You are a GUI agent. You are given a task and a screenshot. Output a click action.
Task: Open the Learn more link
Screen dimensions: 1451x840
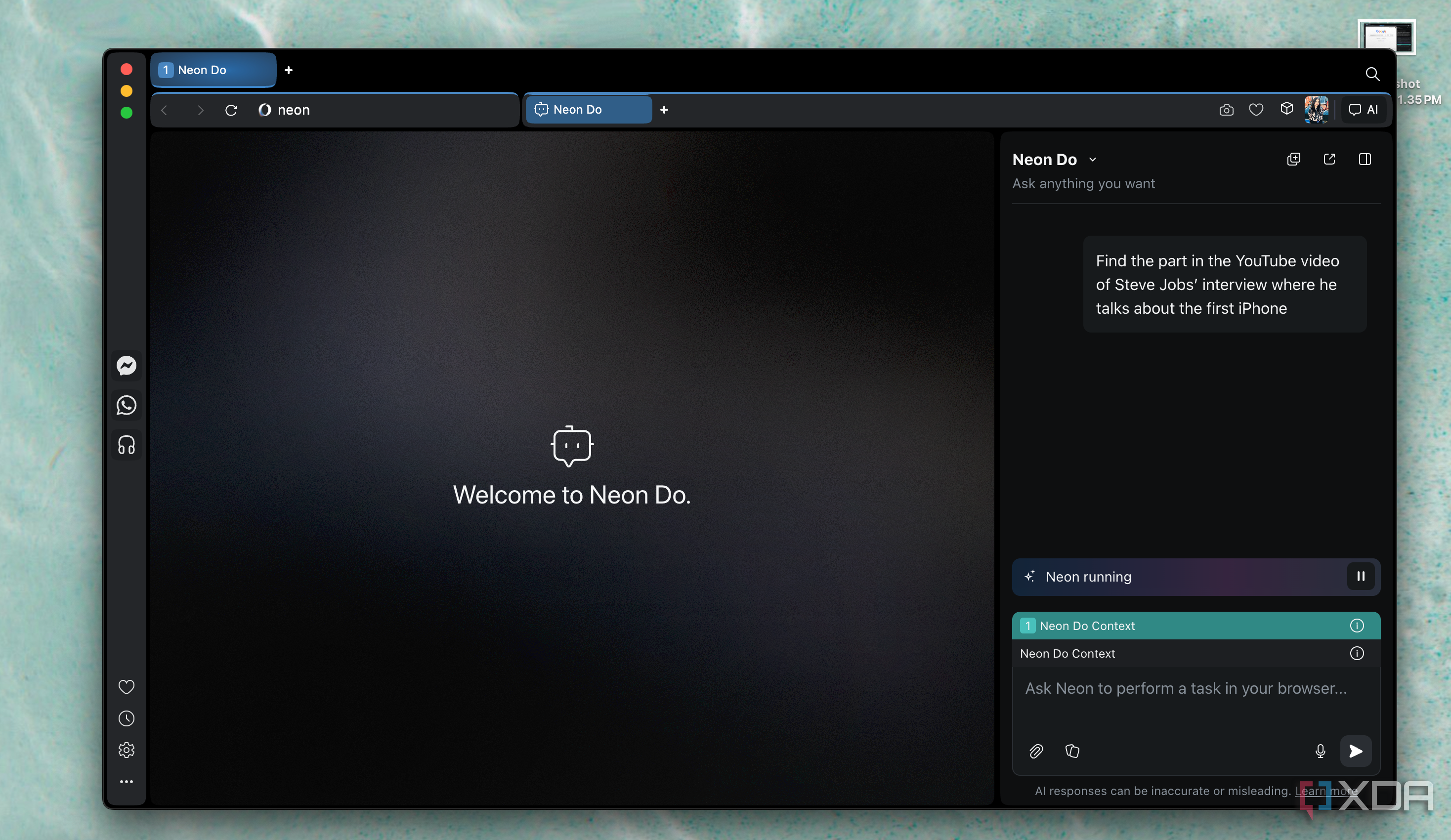[1326, 791]
